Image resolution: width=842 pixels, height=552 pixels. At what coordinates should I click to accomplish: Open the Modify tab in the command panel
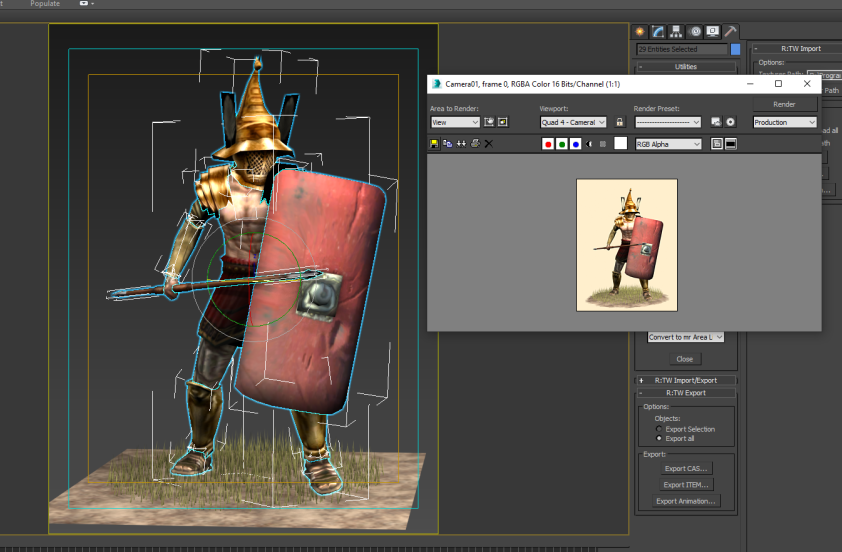tap(658, 32)
